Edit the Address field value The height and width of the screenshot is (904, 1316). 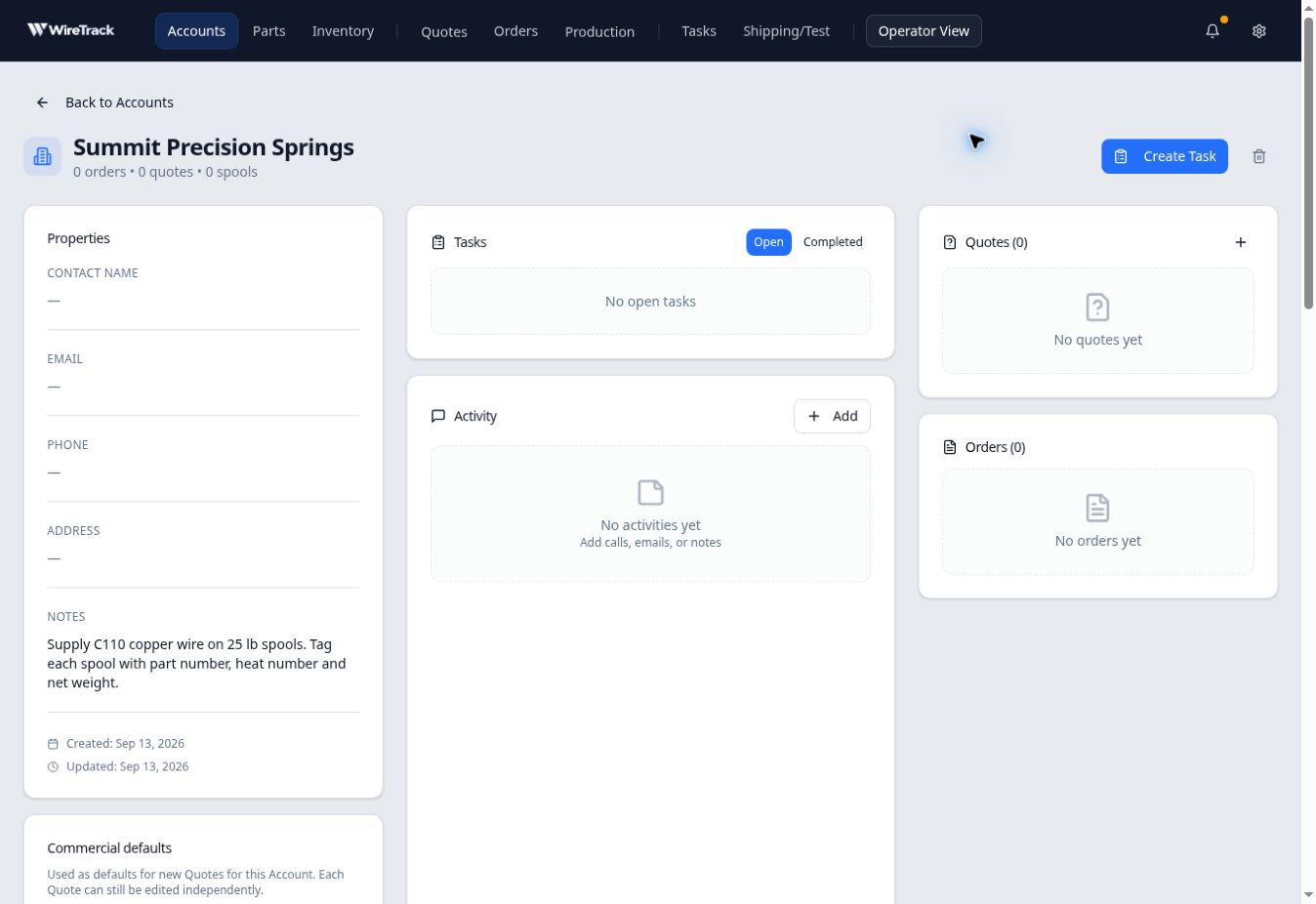pos(203,557)
